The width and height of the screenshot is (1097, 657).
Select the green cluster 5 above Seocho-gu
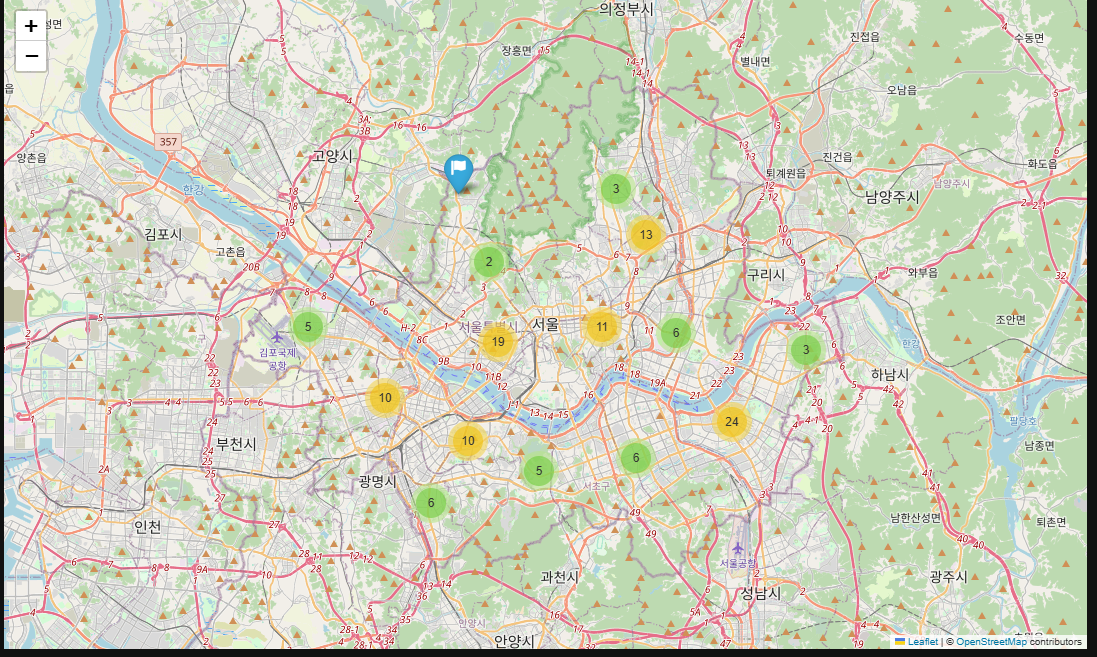click(539, 471)
